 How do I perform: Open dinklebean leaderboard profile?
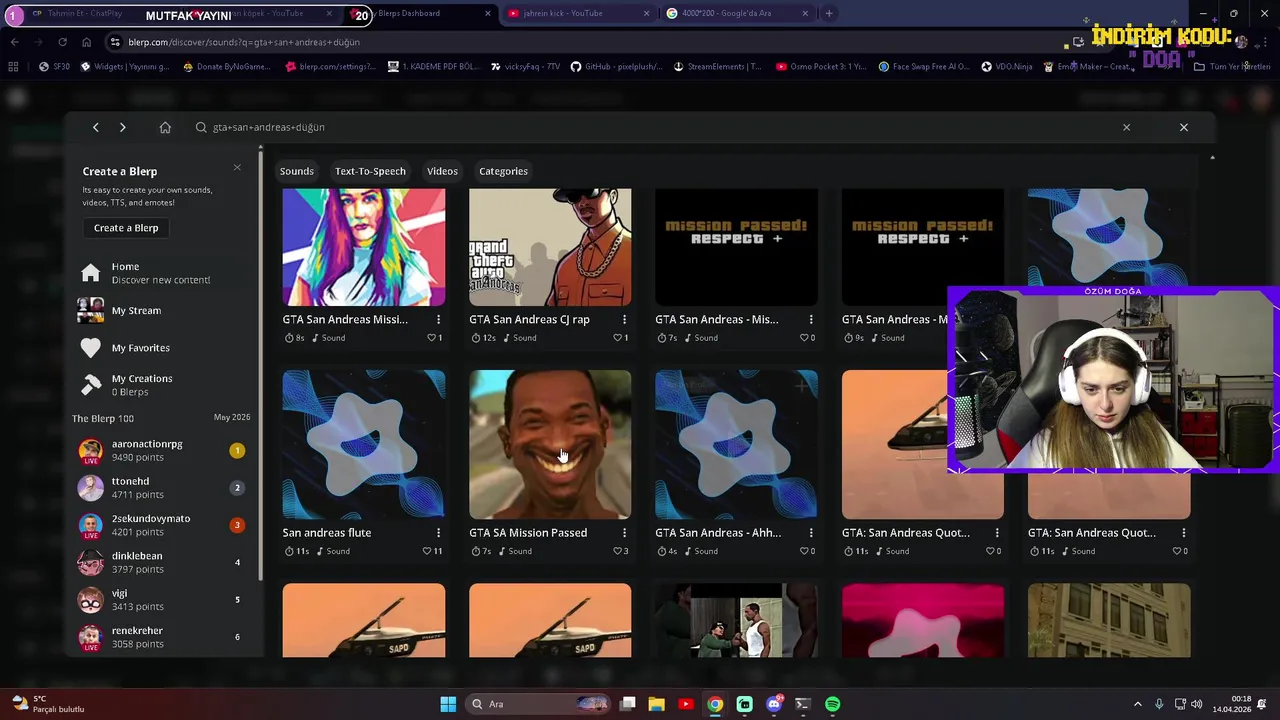tap(163, 563)
